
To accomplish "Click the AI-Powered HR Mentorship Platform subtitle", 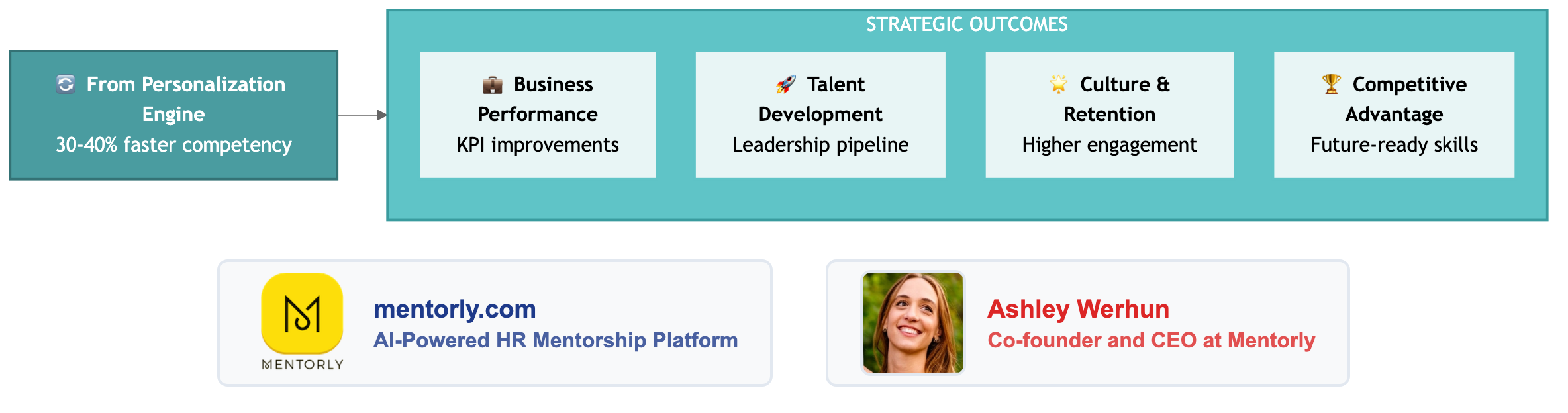I will pos(555,340).
